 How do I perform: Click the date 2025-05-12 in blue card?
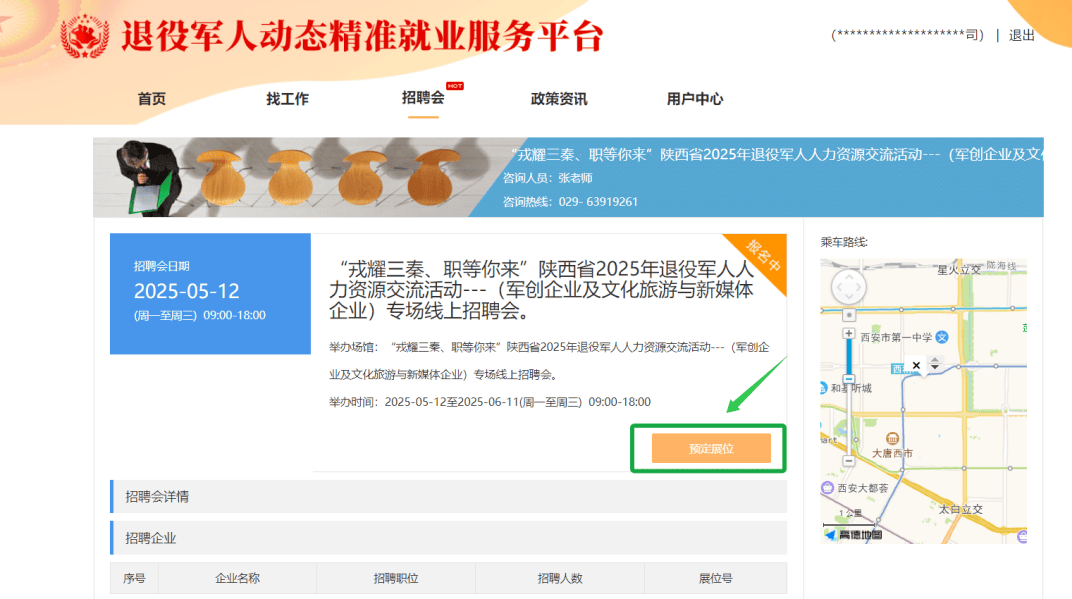(187, 291)
